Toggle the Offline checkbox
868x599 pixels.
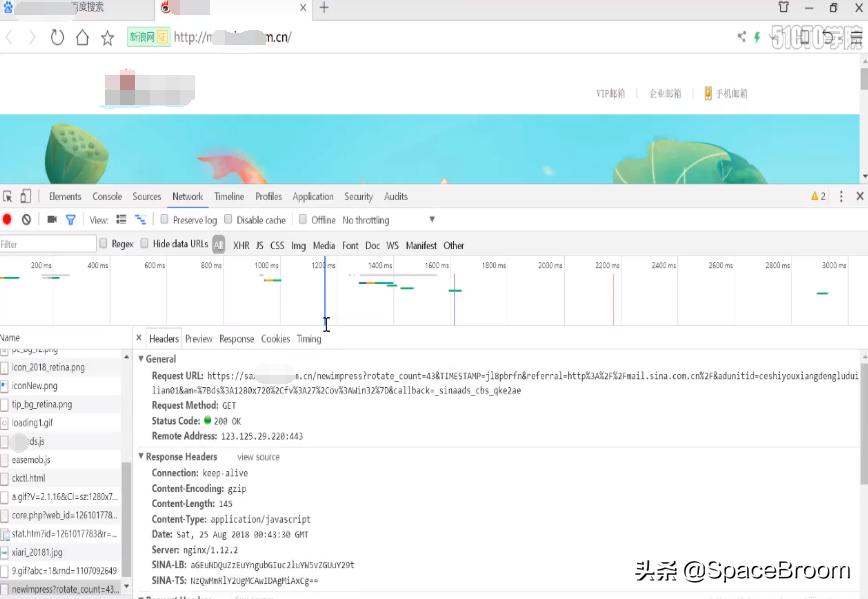(x=302, y=220)
